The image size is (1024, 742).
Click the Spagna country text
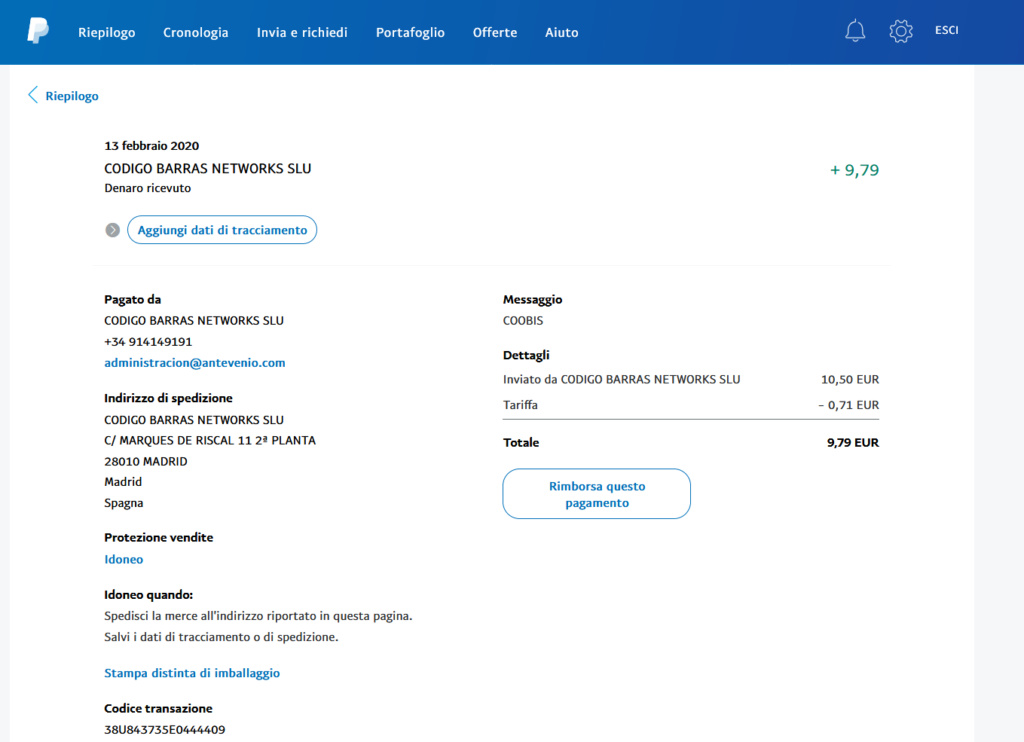coord(123,503)
